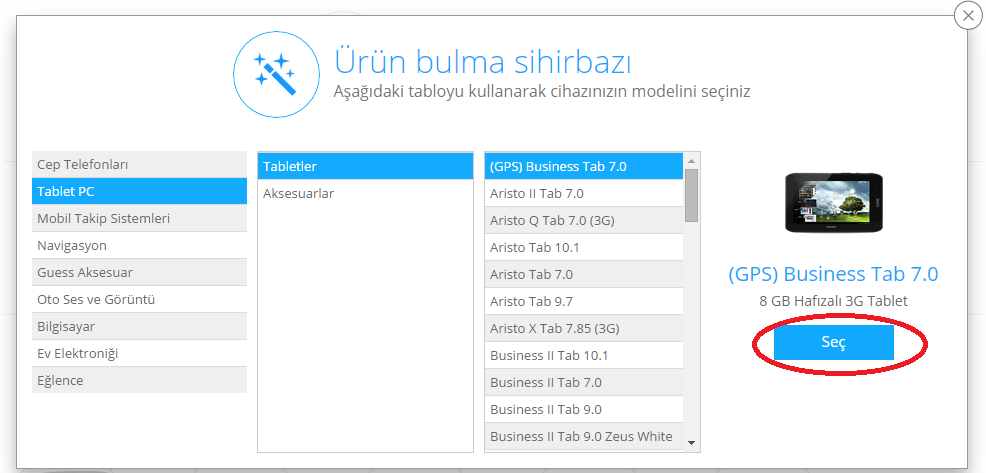Open the (GPS) Business Tab 7.0 title link
The image size is (986, 473).
[833, 274]
